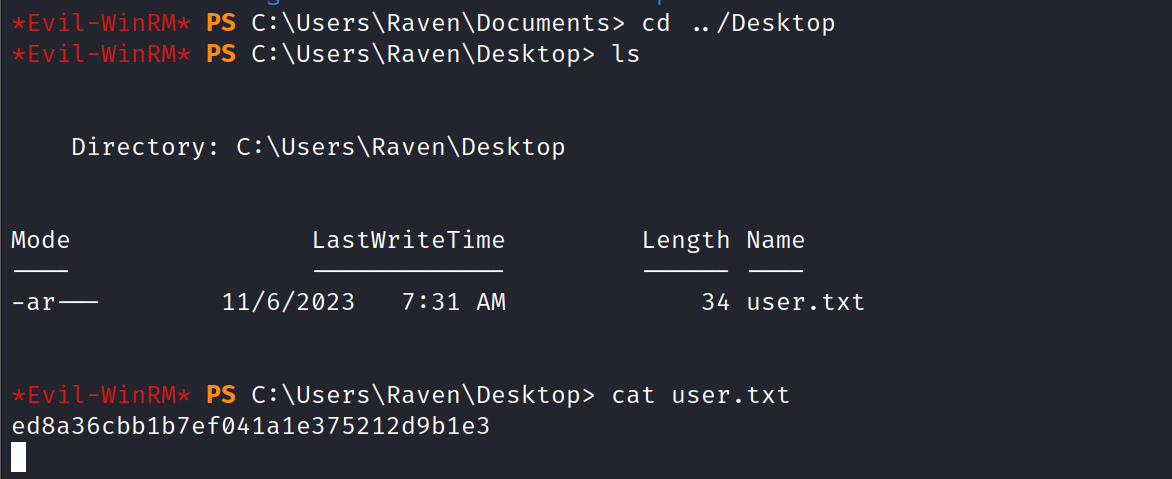Click the C:\Users\Raven\Documents> prompt path
Image resolution: width=1172 pixels, height=479 pixels.
click(438, 23)
